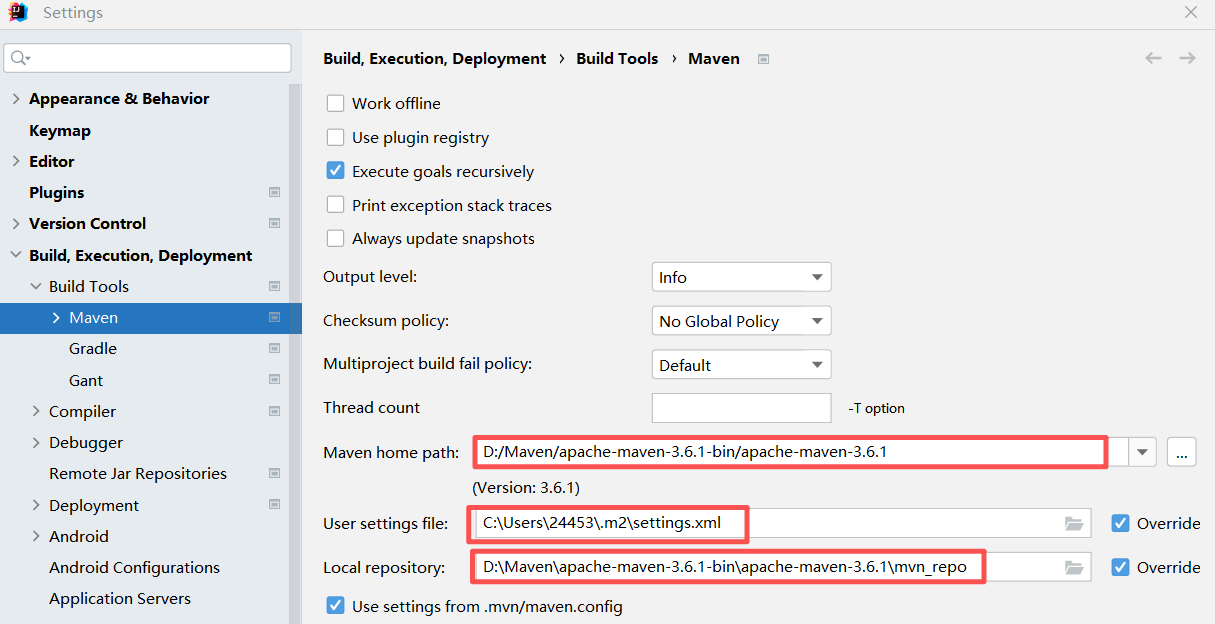Click the project-settings icon on the Gradle row
This screenshot has height=624, width=1215.
(274, 348)
